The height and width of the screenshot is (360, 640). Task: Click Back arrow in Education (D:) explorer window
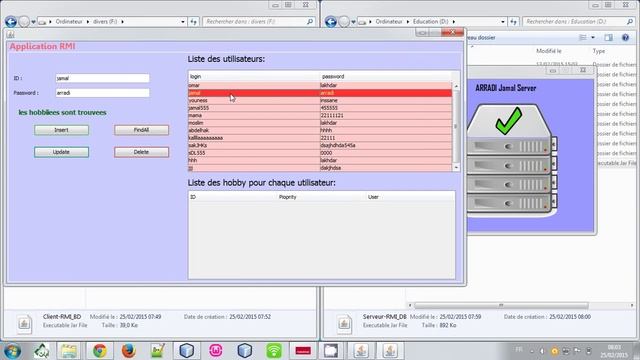[331, 21]
